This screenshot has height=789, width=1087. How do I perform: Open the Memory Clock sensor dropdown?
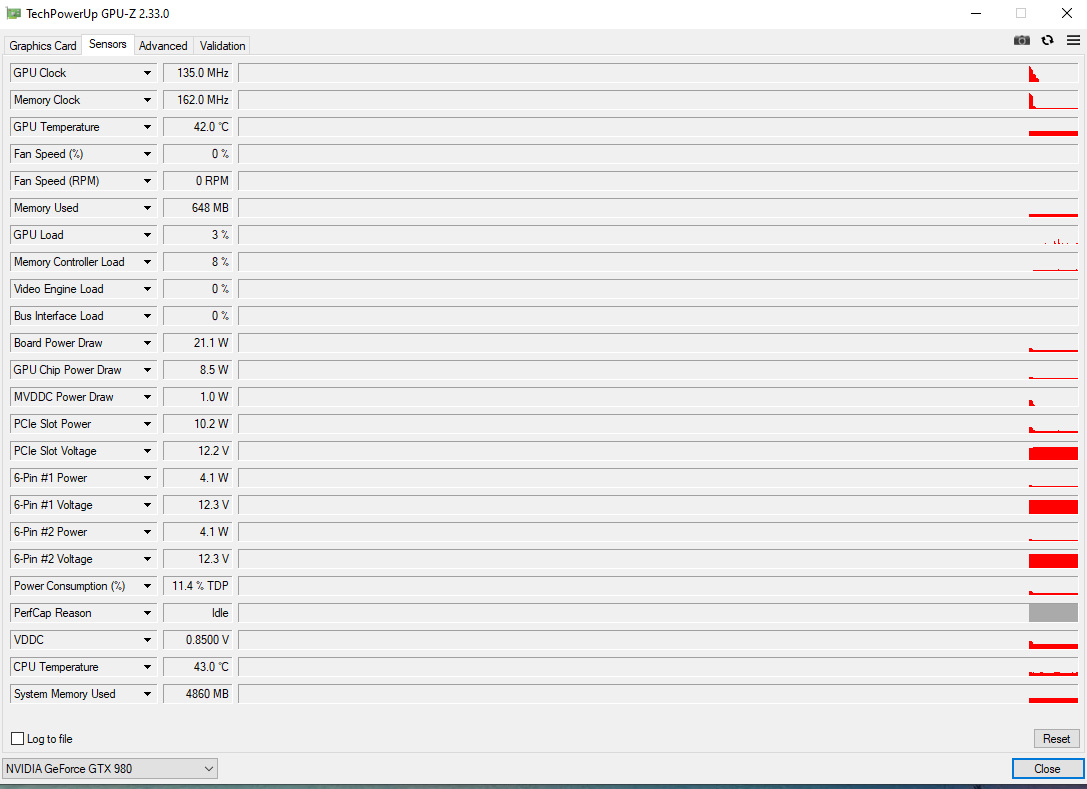pyautogui.click(x=148, y=100)
